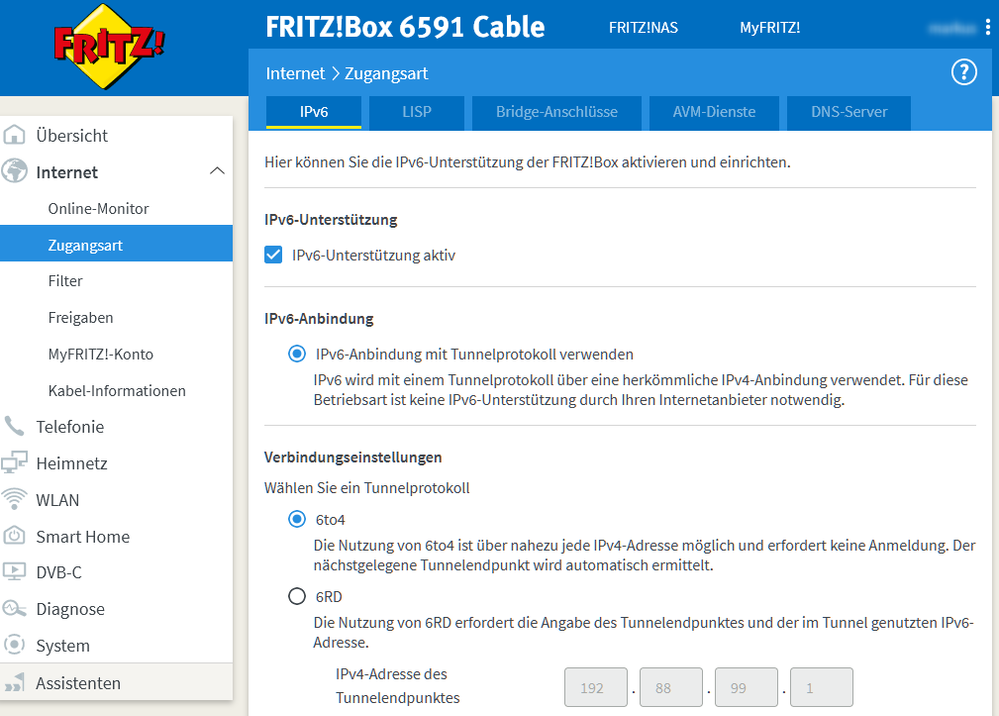Open MyFRITZ! from header
Viewport: 999px width, 716px height.
pos(770,27)
